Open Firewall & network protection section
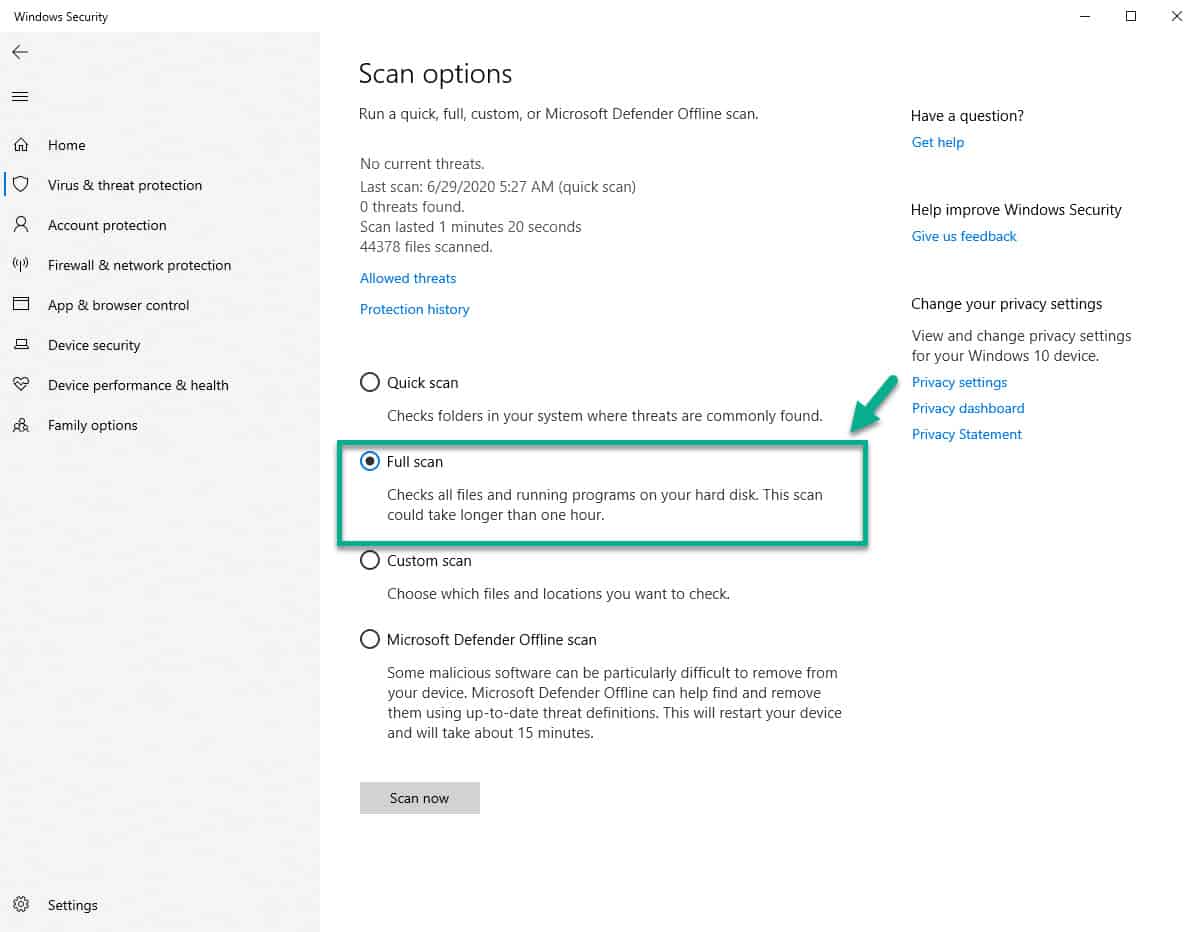 click(139, 265)
